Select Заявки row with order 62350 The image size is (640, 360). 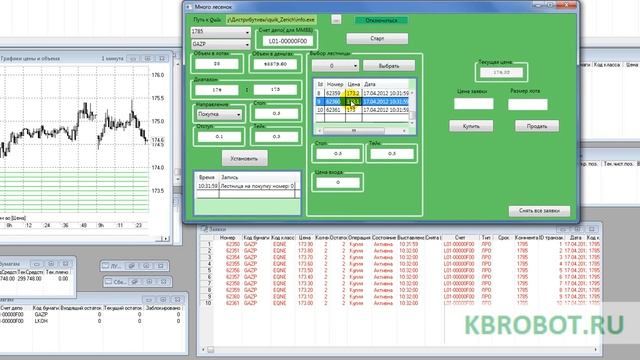400,244
